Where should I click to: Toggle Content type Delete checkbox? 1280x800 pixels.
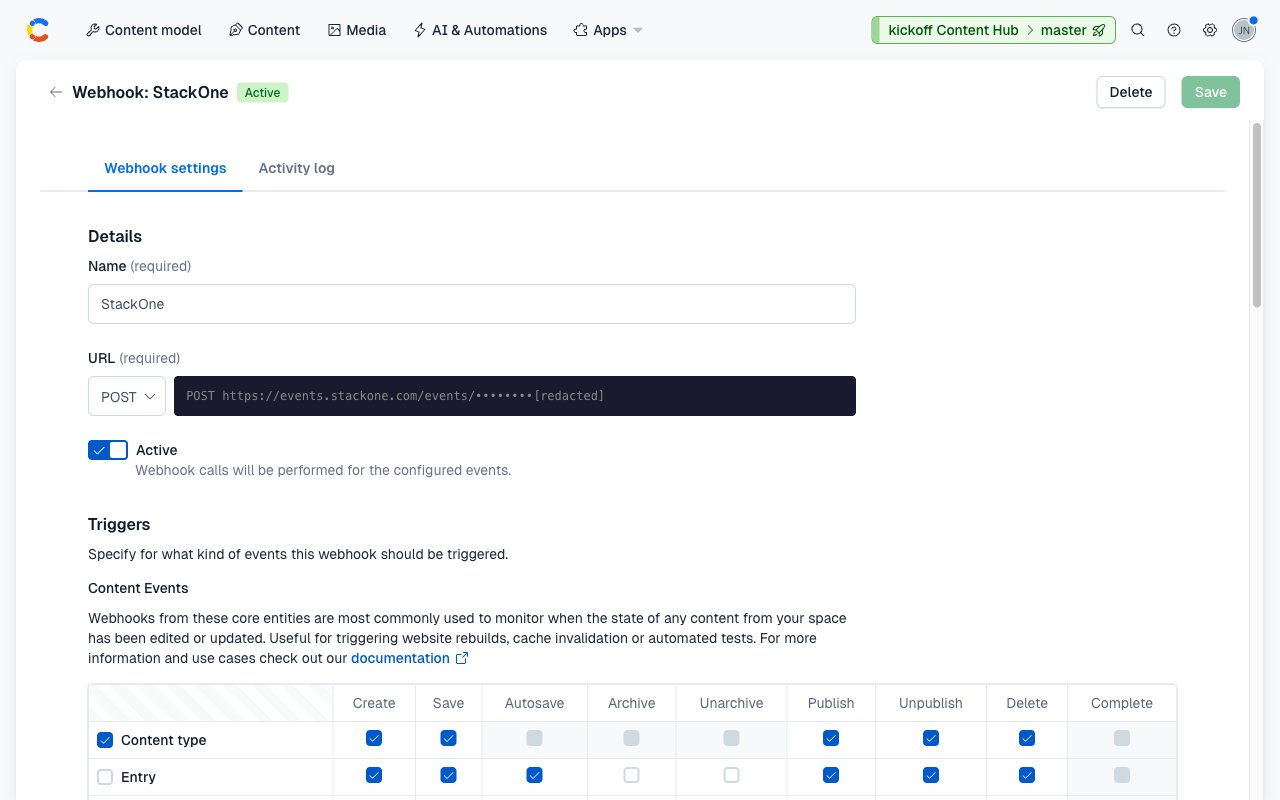[x=1027, y=738]
